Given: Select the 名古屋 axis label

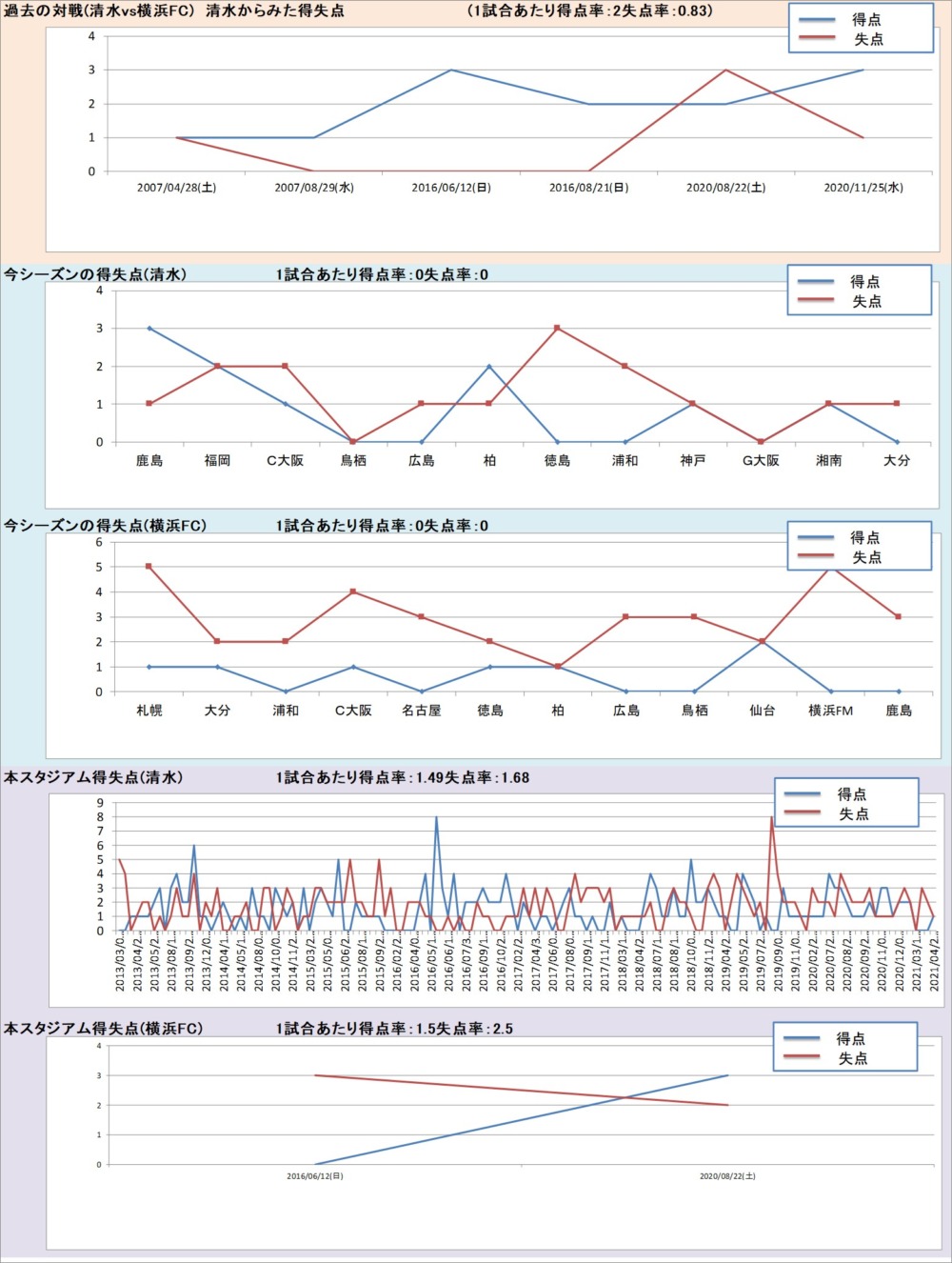Looking at the screenshot, I should pos(422,711).
